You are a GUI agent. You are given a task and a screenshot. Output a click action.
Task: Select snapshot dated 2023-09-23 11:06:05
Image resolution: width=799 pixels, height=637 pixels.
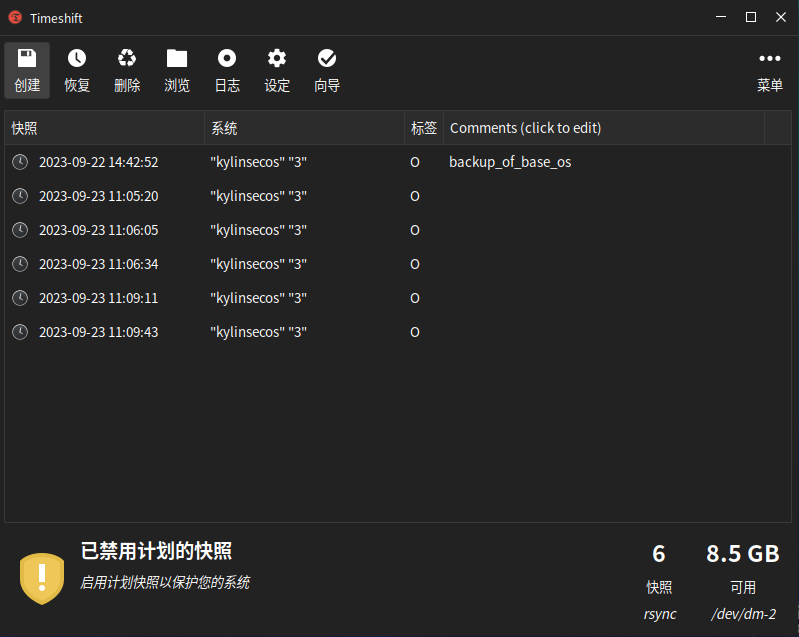(98, 230)
